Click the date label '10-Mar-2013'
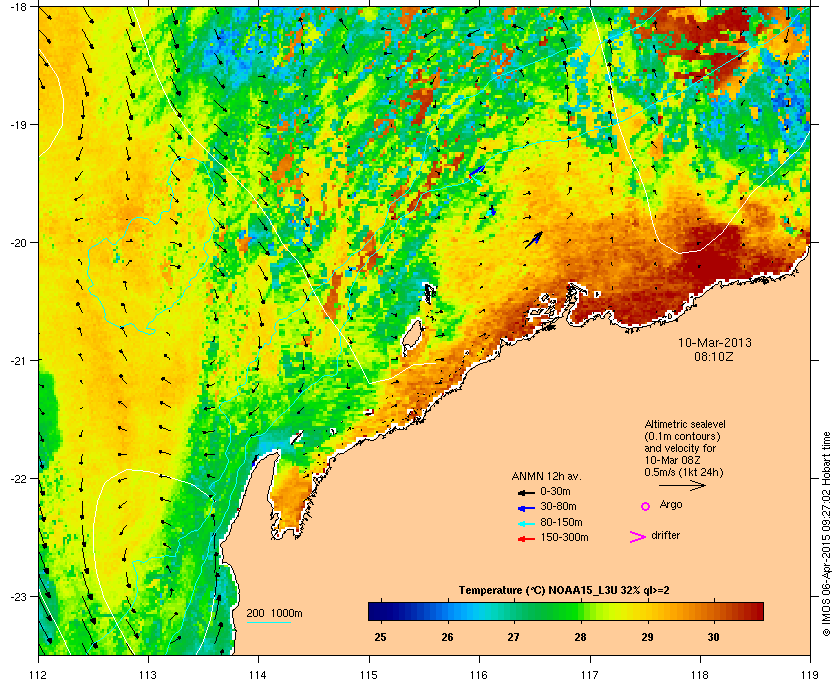The width and height of the screenshot is (840, 680). tap(715, 342)
